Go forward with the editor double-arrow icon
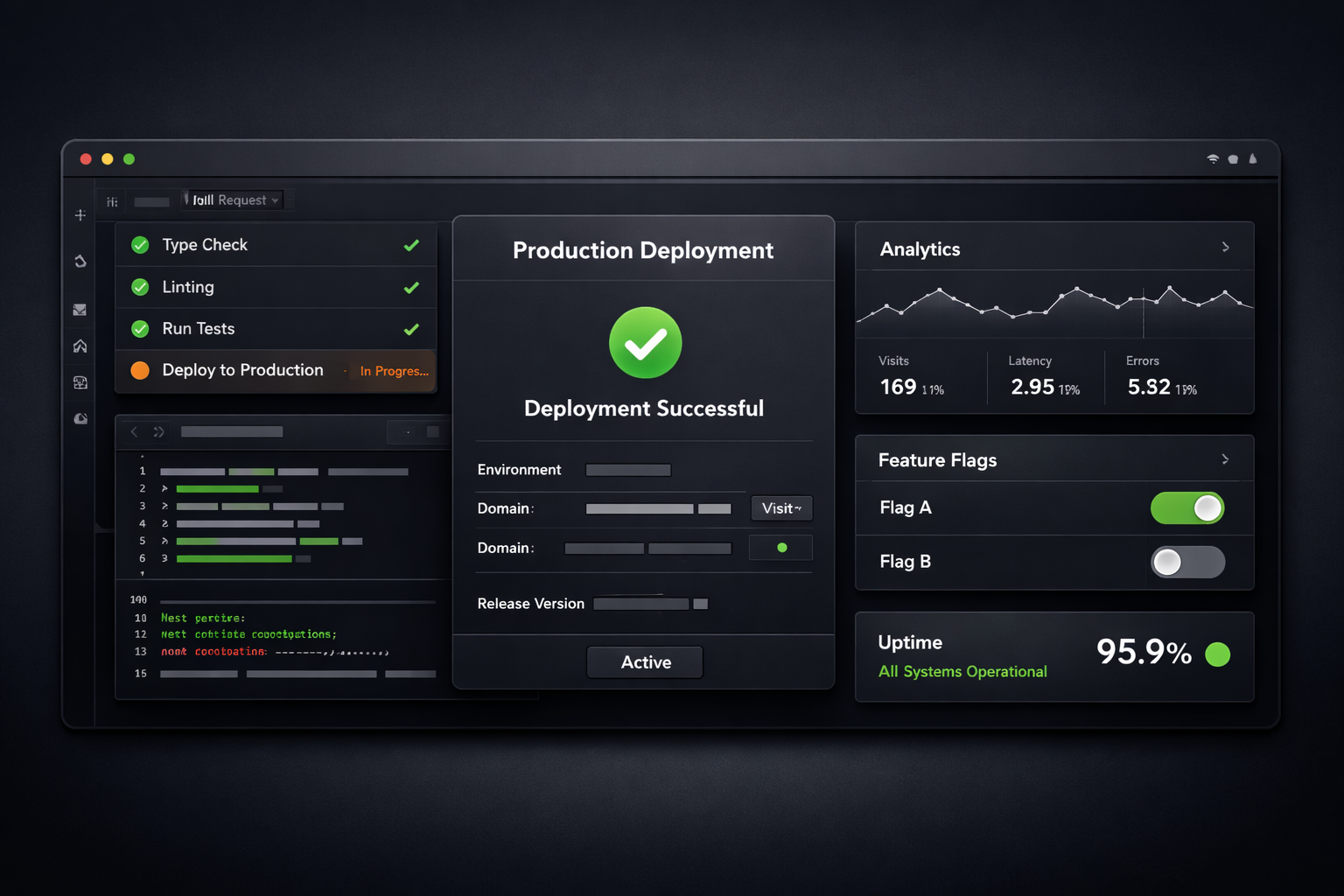Viewport: 1344px width, 896px height. pos(159,431)
